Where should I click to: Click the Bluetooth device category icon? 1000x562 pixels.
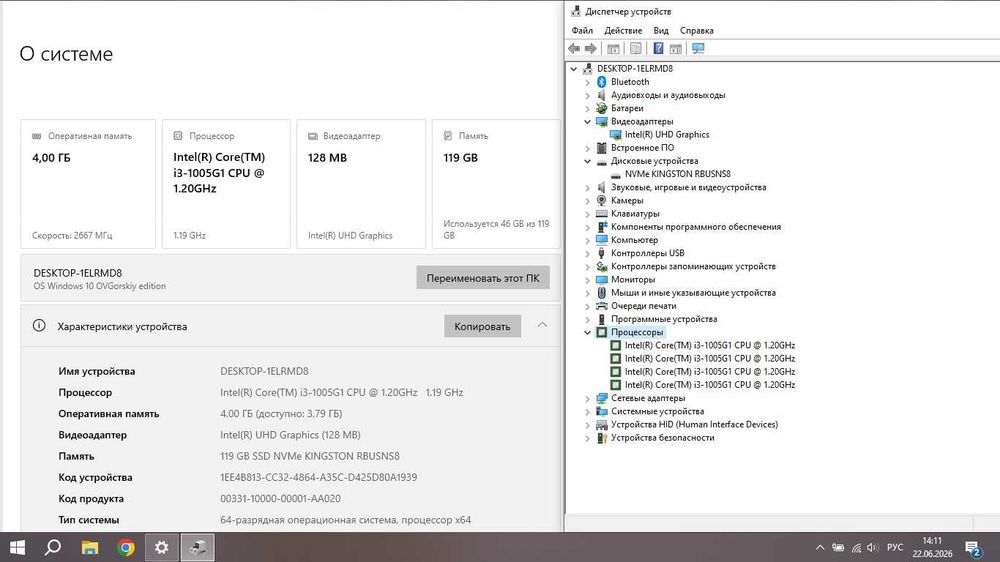[601, 82]
